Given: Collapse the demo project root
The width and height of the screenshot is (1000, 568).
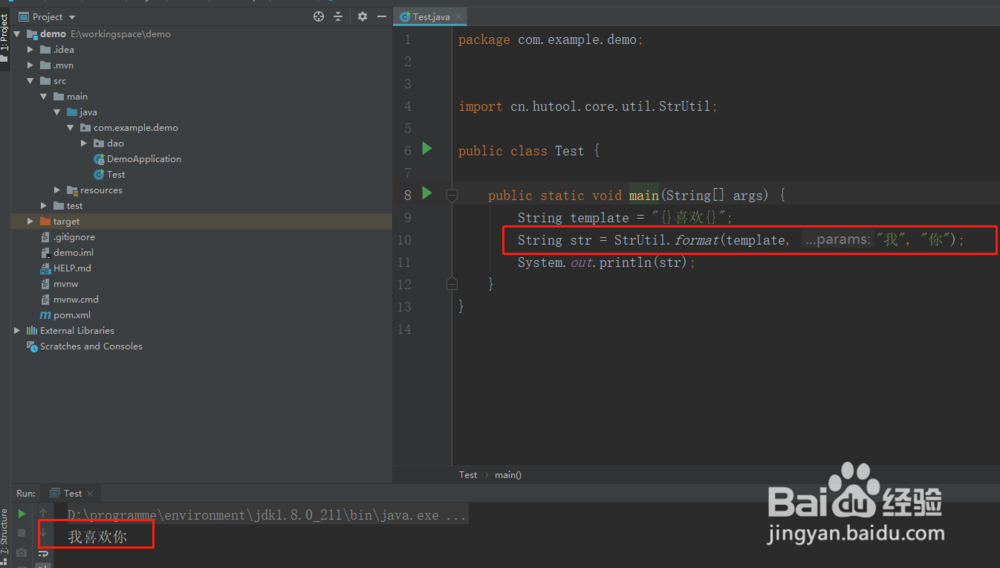Looking at the screenshot, I should [17, 34].
